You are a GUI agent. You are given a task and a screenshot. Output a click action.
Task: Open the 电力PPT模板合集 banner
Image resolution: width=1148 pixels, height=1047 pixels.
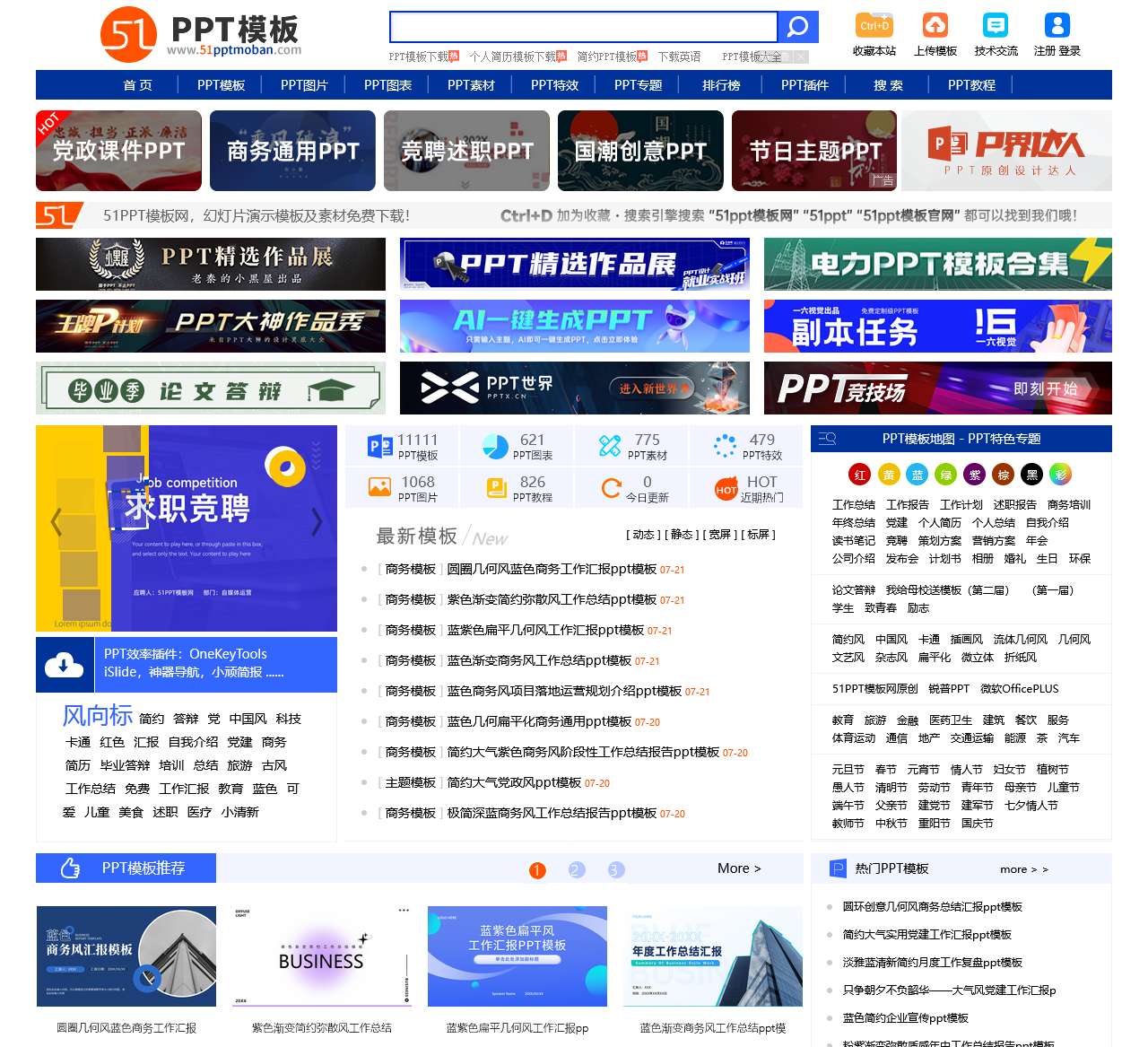(938, 264)
